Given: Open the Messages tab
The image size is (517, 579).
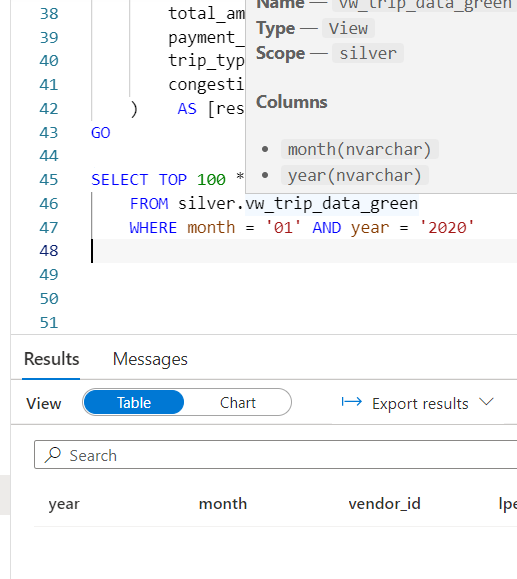Looking at the screenshot, I should click(x=150, y=359).
